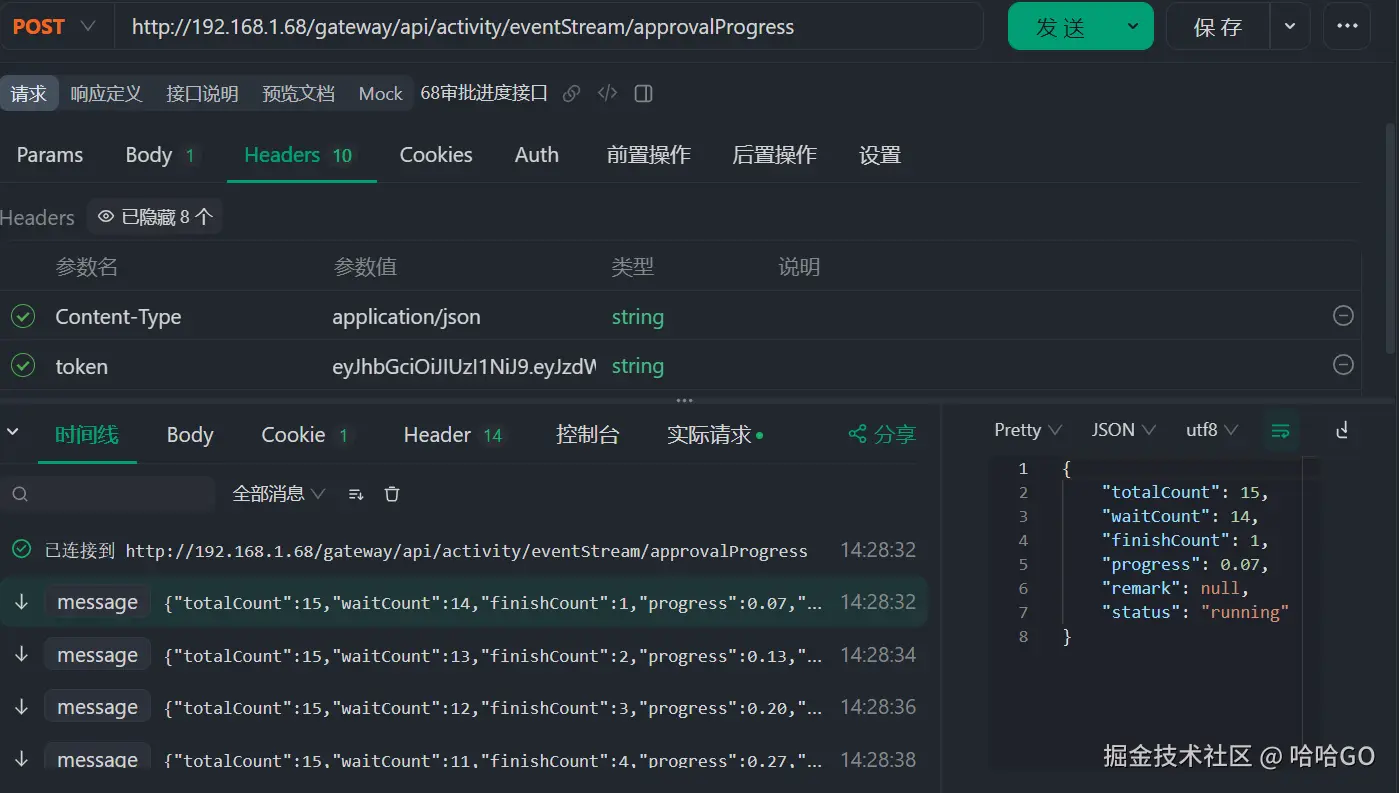Click the "status": "running" JSON line
Viewport: 1399px width, 793px height.
(1195, 612)
